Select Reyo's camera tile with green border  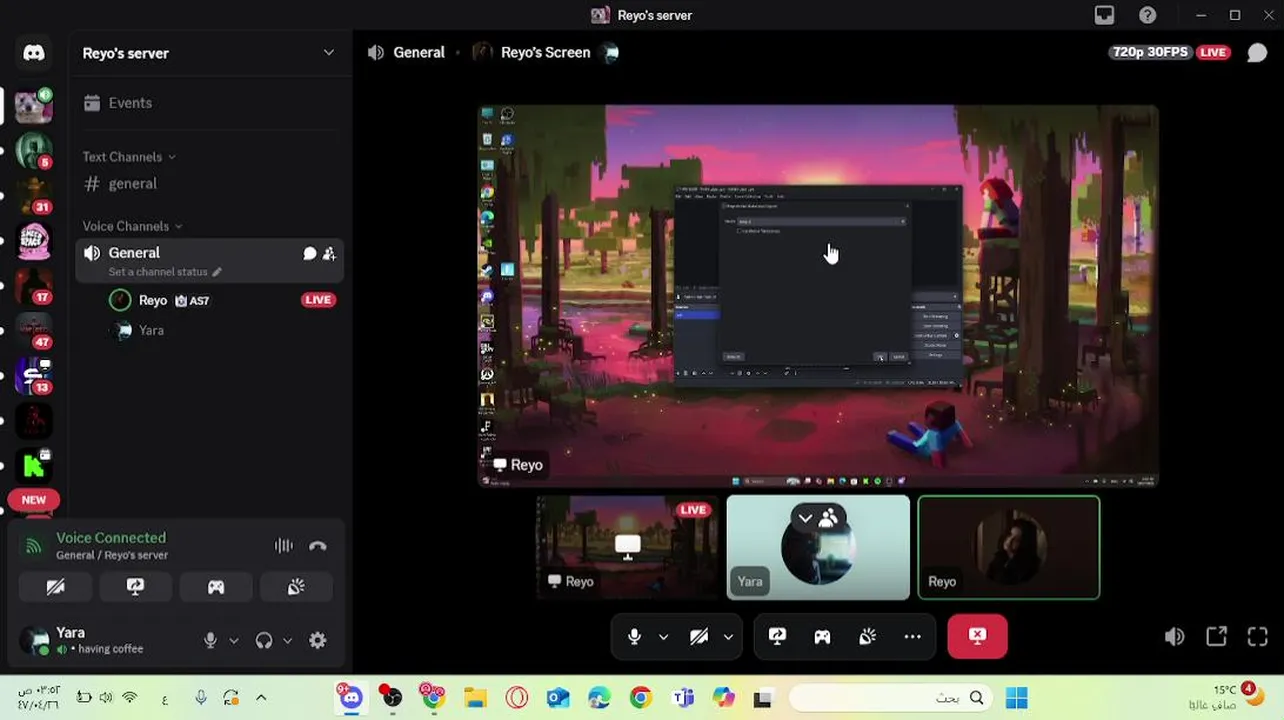click(x=1009, y=547)
